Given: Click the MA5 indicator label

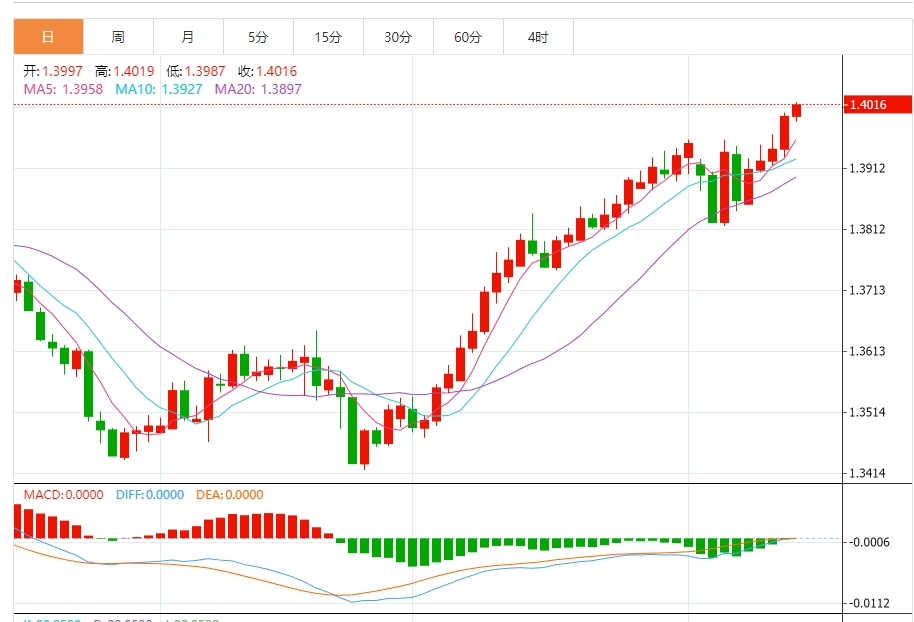Looking at the screenshot, I should [63, 89].
